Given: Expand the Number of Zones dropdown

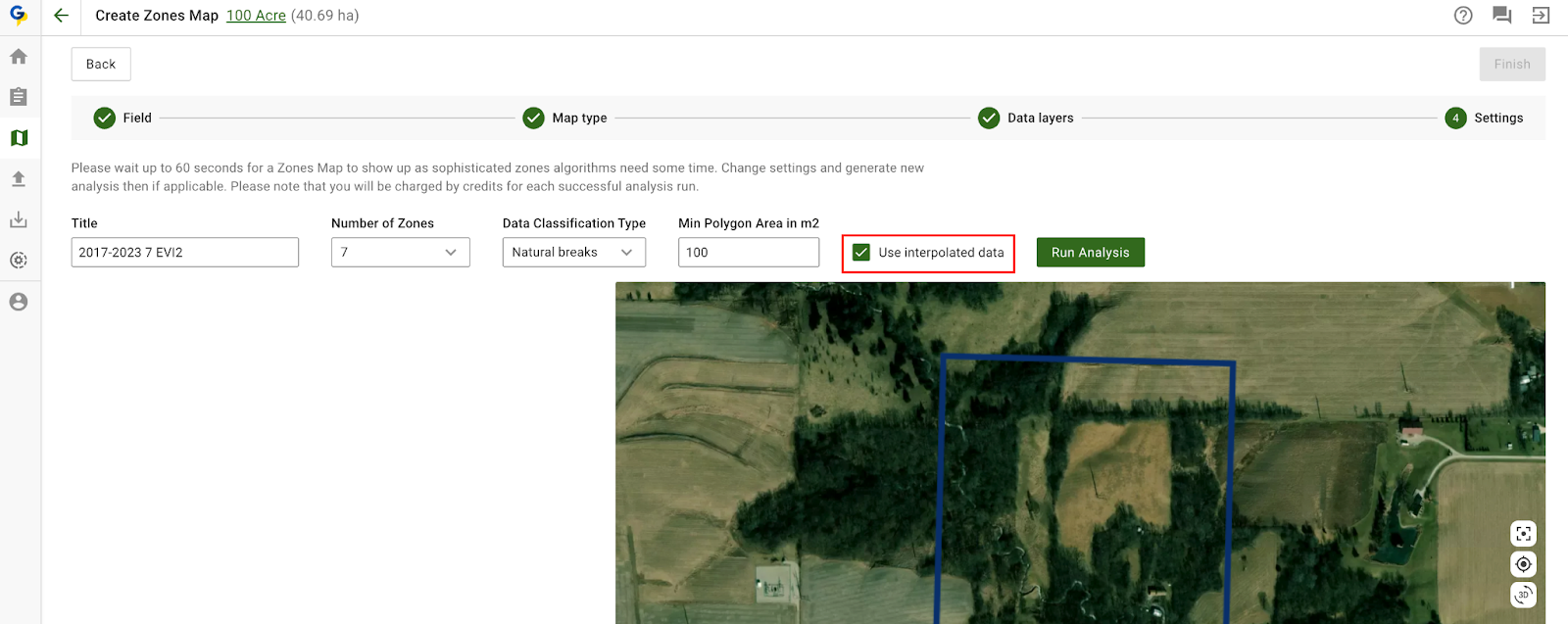Looking at the screenshot, I should point(400,253).
